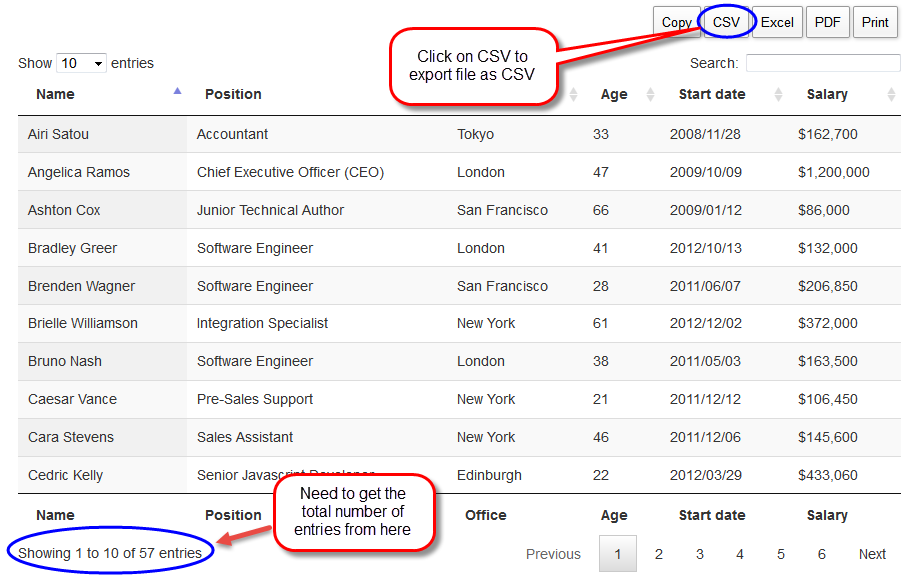Jump to page 6
This screenshot has width=921, height=580.
(x=821, y=554)
